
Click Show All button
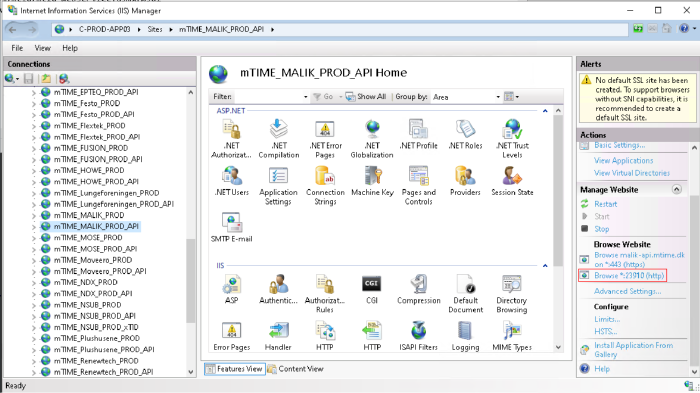[x=366, y=96]
